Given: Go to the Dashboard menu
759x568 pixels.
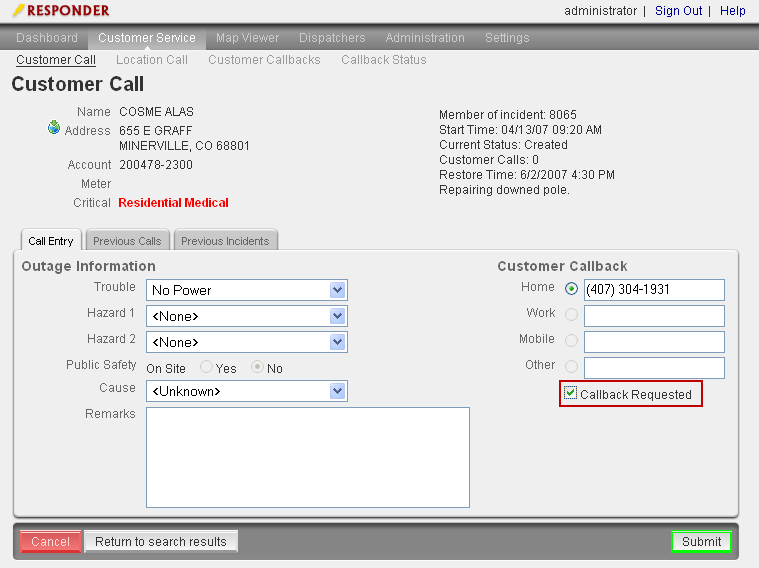Looking at the screenshot, I should tap(47, 38).
